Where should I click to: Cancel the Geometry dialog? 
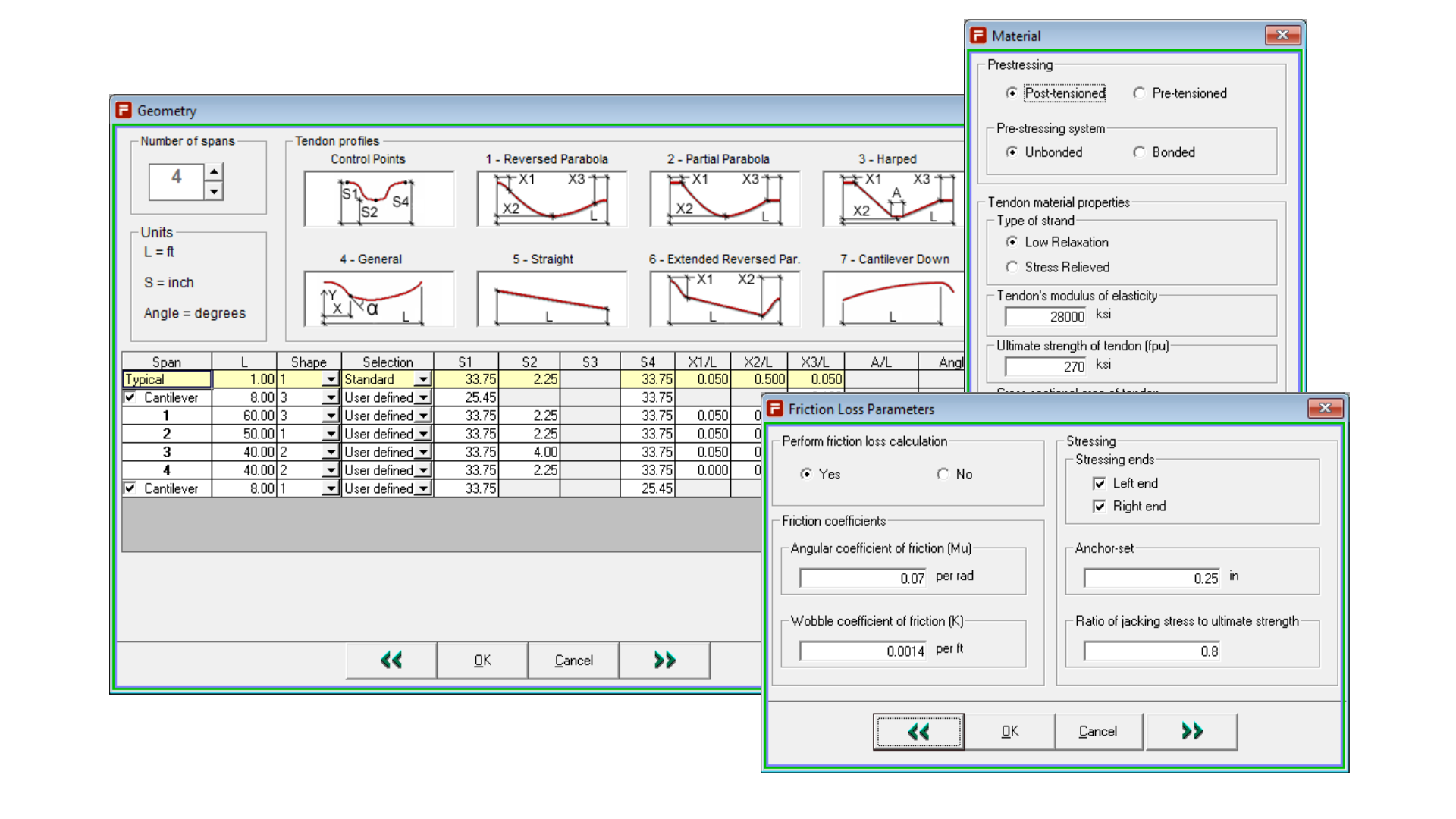(x=573, y=661)
